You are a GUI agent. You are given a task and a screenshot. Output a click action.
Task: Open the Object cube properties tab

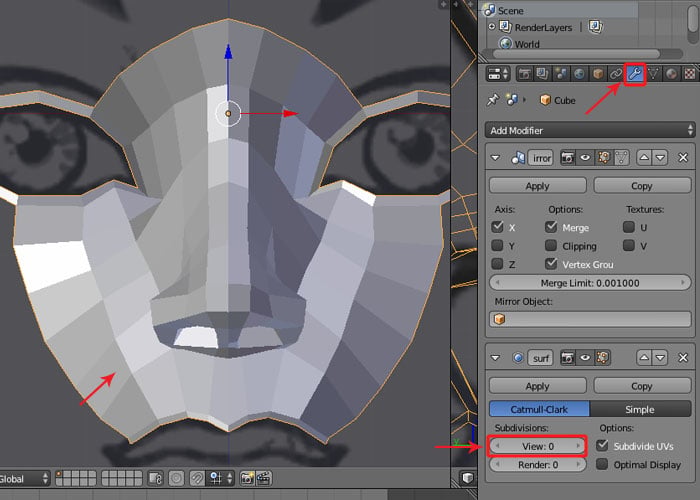597,74
